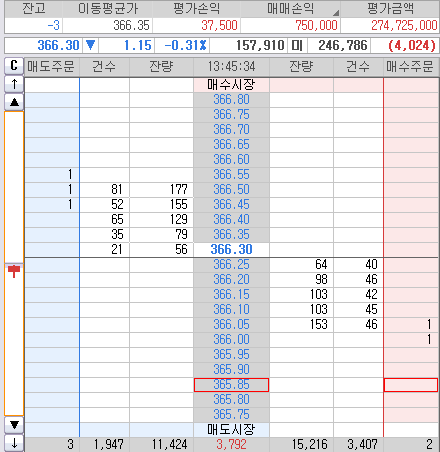440x452 pixels.
Task: Click the 13:45:34 time header
Action: [231, 66]
